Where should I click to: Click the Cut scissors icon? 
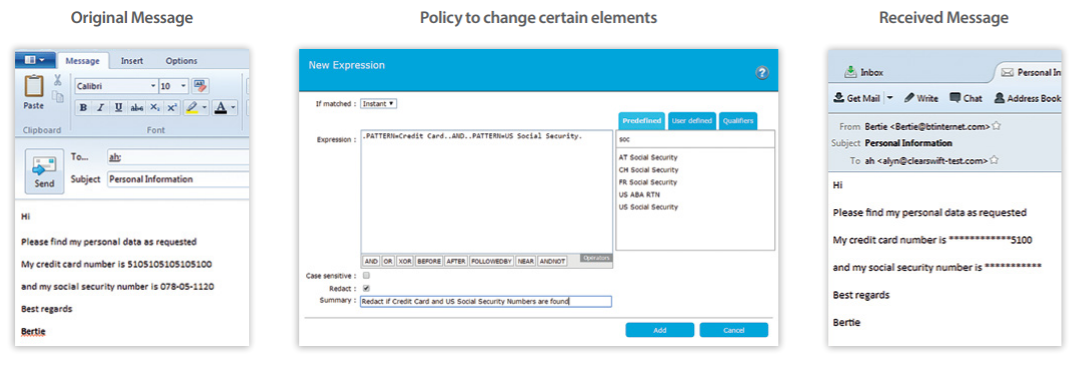click(x=57, y=80)
